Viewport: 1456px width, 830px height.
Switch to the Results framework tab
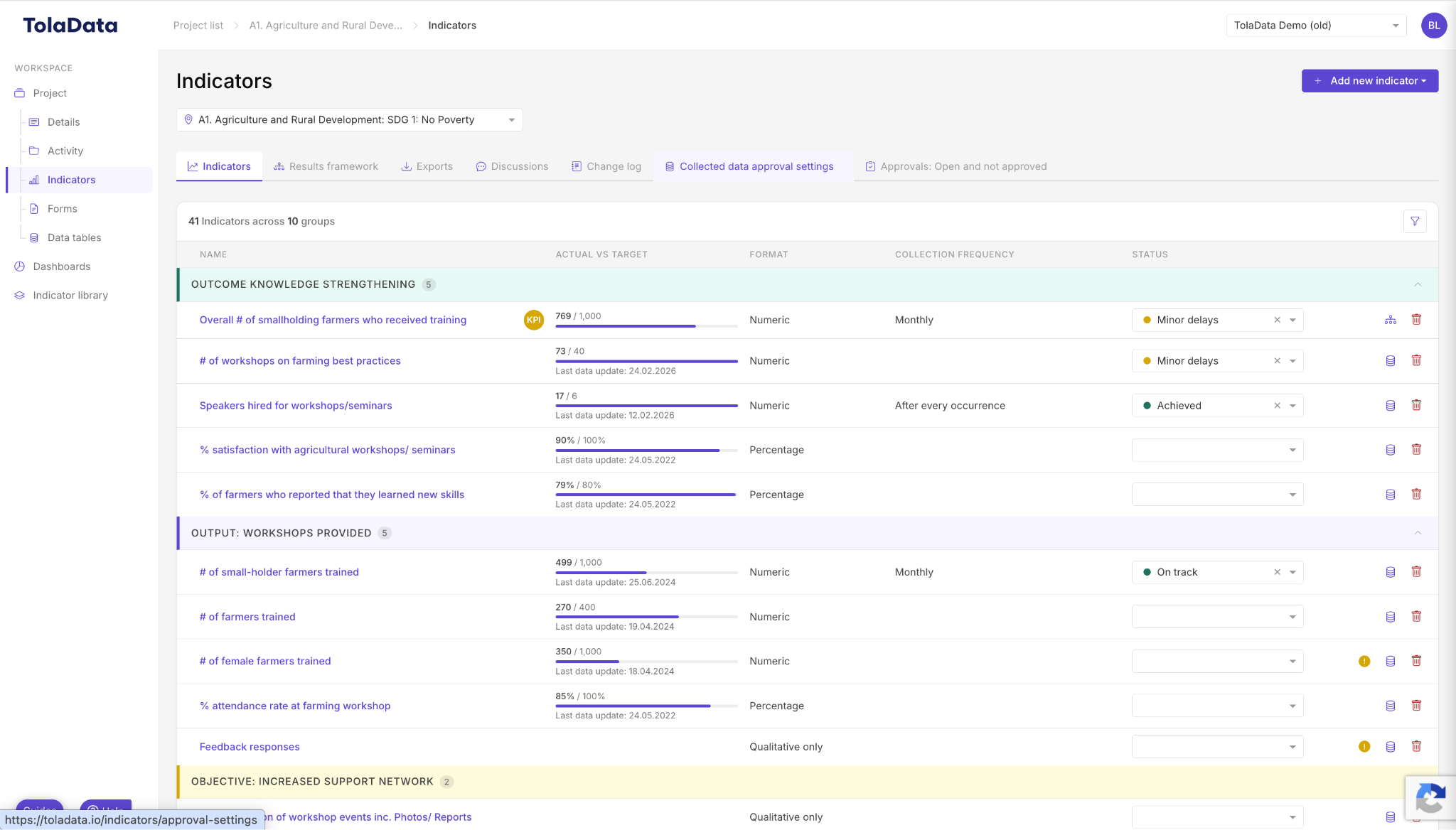point(326,166)
